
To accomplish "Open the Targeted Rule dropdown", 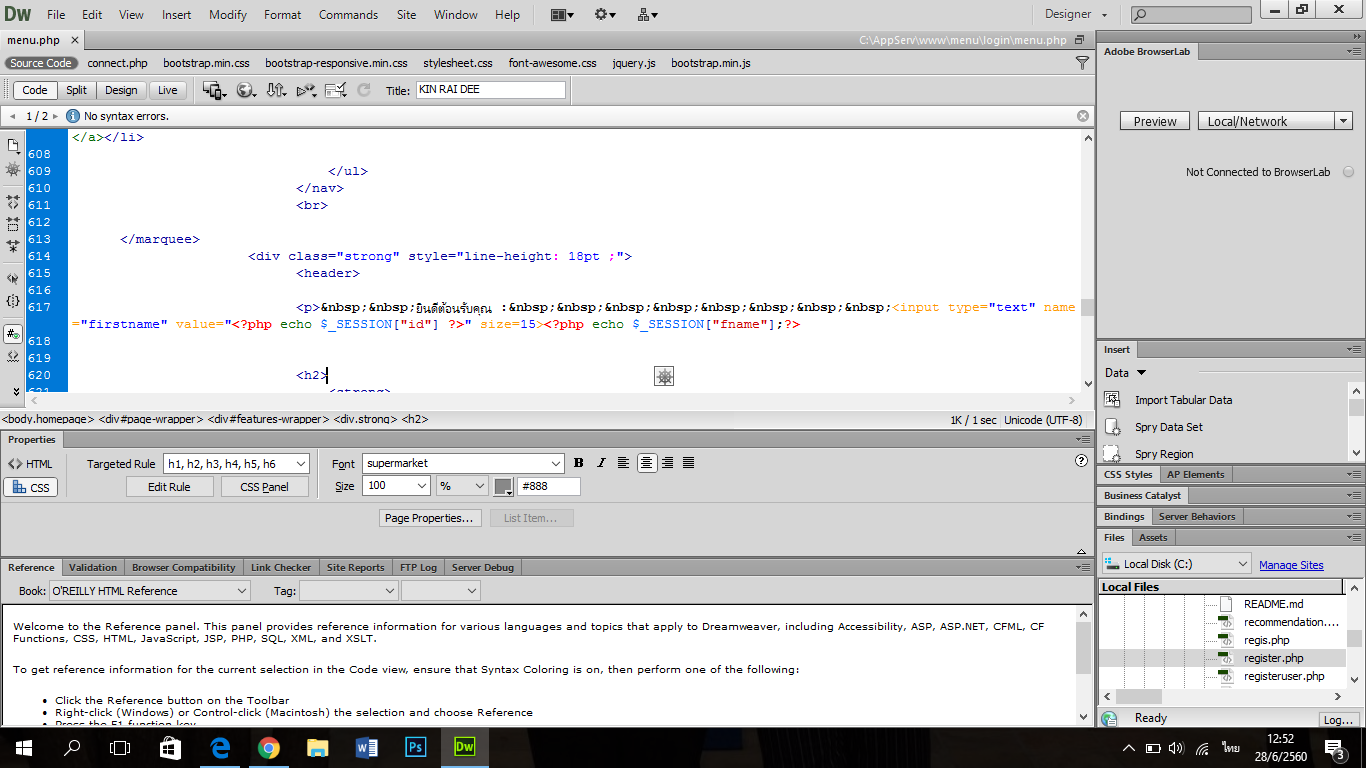I will (x=234, y=464).
